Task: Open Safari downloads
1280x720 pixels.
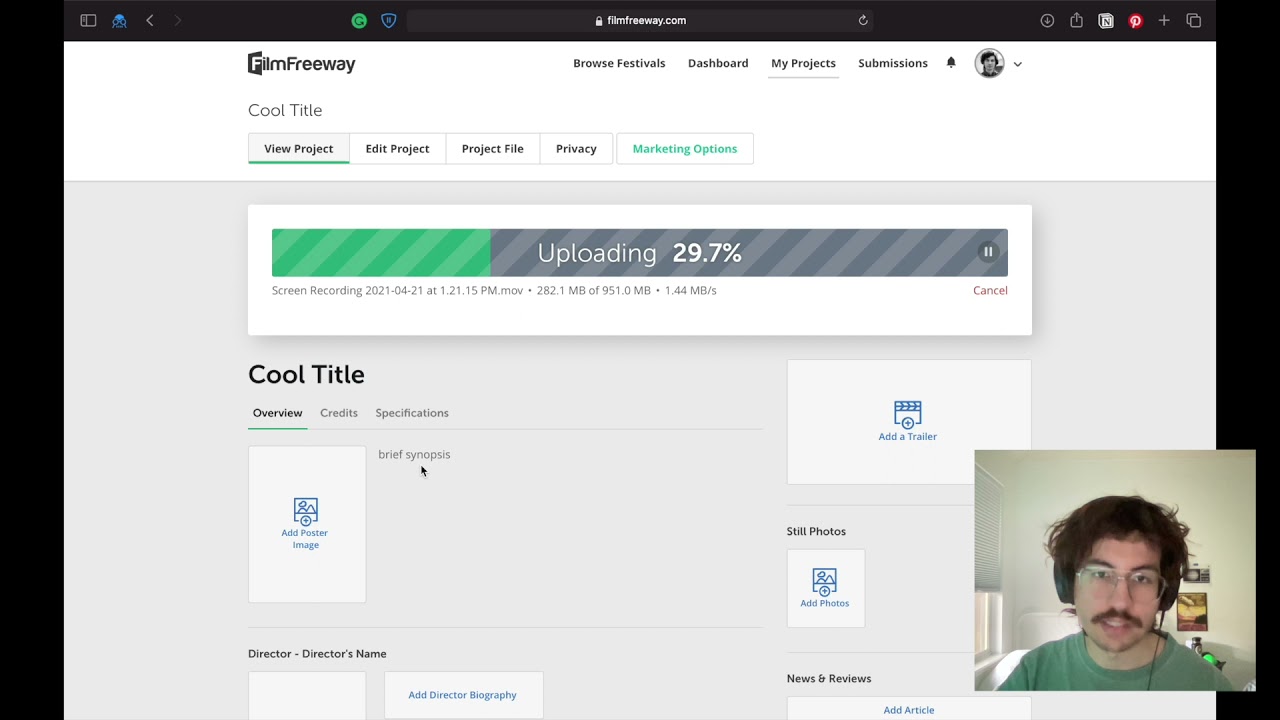Action: point(1047,20)
